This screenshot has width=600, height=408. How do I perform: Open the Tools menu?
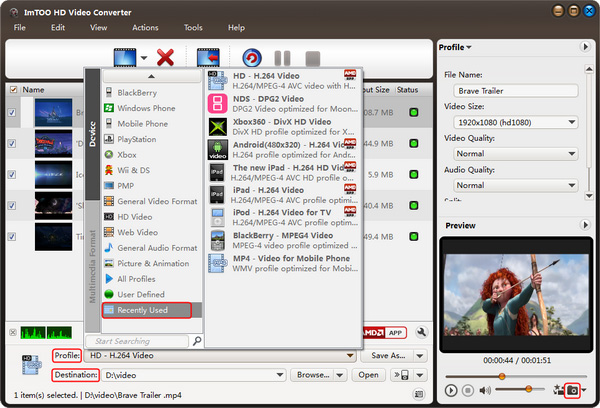coord(193,28)
